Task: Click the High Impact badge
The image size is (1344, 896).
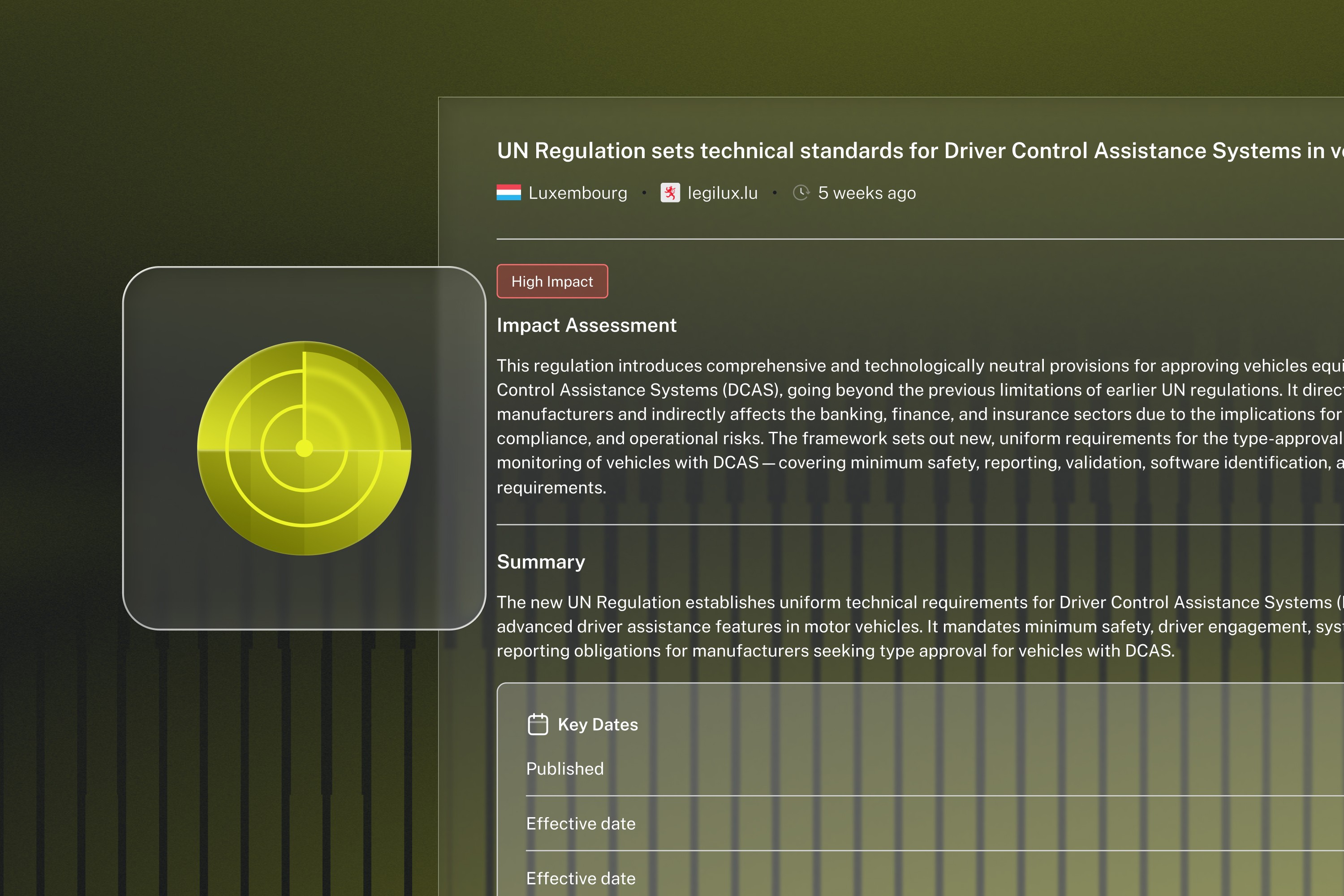Action: (552, 281)
